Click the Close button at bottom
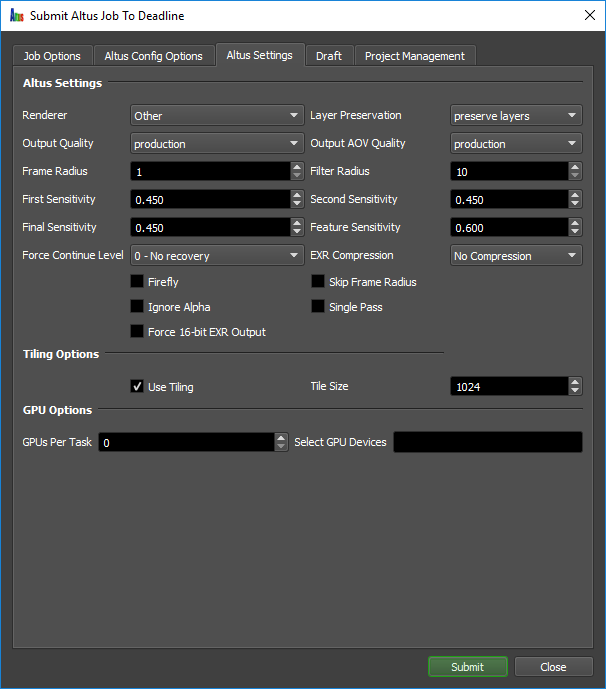This screenshot has height=689, width=606. (553, 667)
